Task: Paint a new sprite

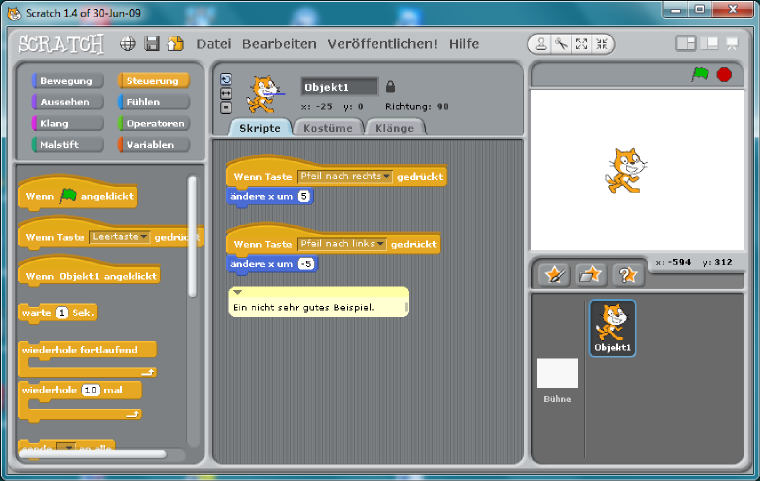Action: coord(554,275)
